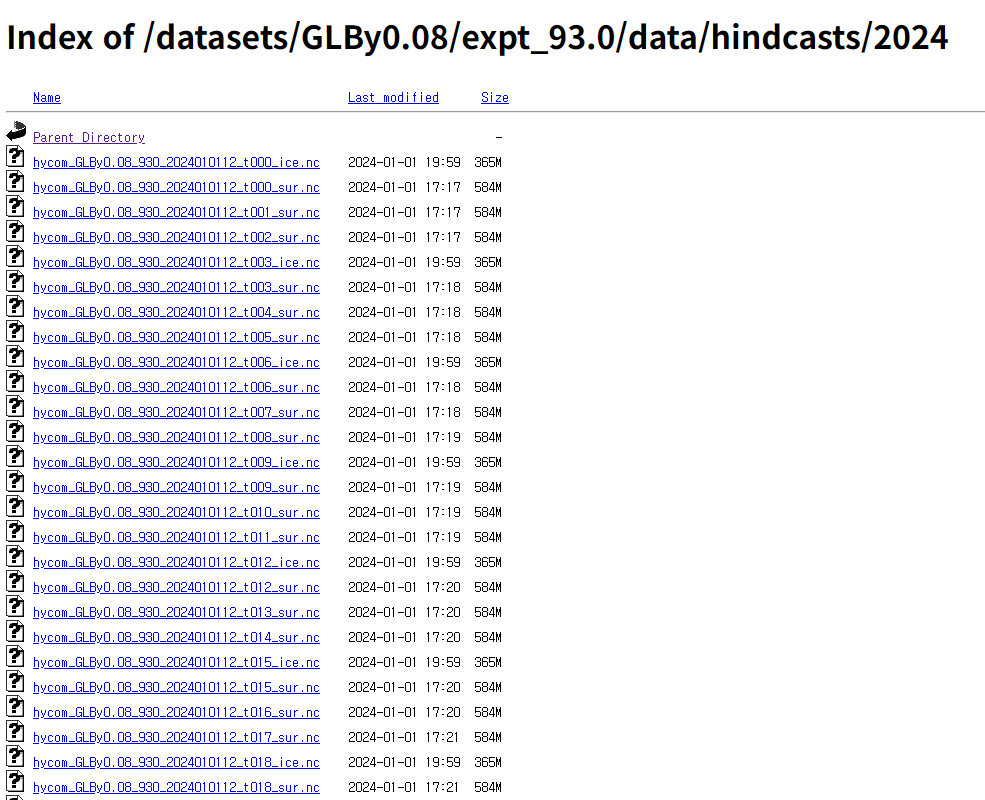Viewport: 985px width, 800px height.
Task: Download the t002_sur.nc file
Action: point(176,237)
